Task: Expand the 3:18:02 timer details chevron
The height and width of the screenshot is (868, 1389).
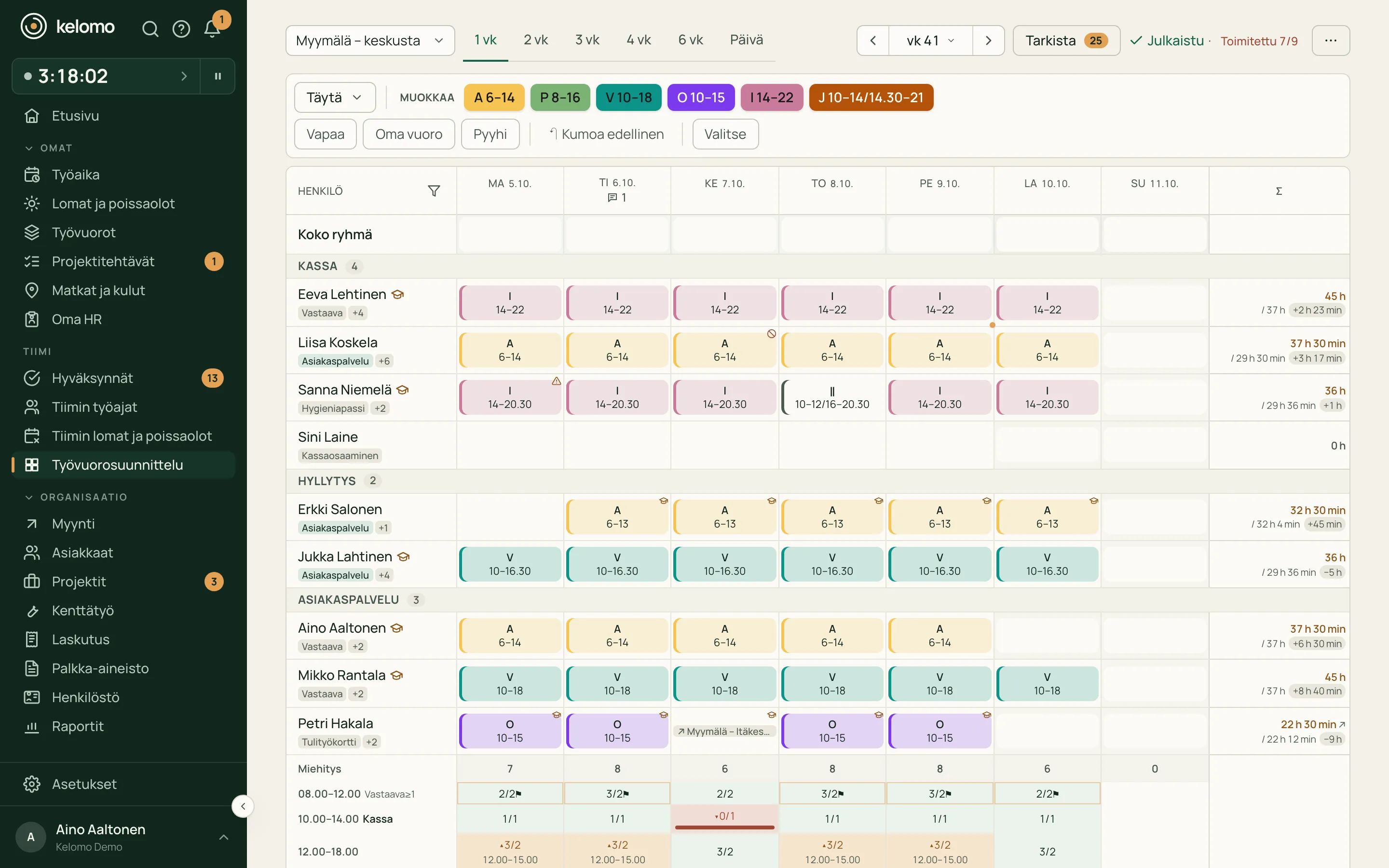Action: pyautogui.click(x=184, y=76)
